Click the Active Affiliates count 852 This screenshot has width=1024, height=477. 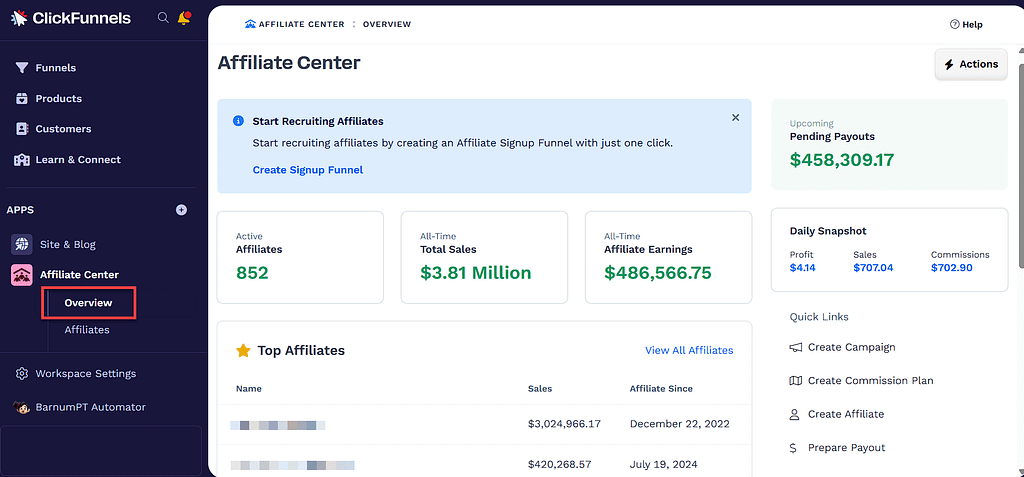(252, 272)
